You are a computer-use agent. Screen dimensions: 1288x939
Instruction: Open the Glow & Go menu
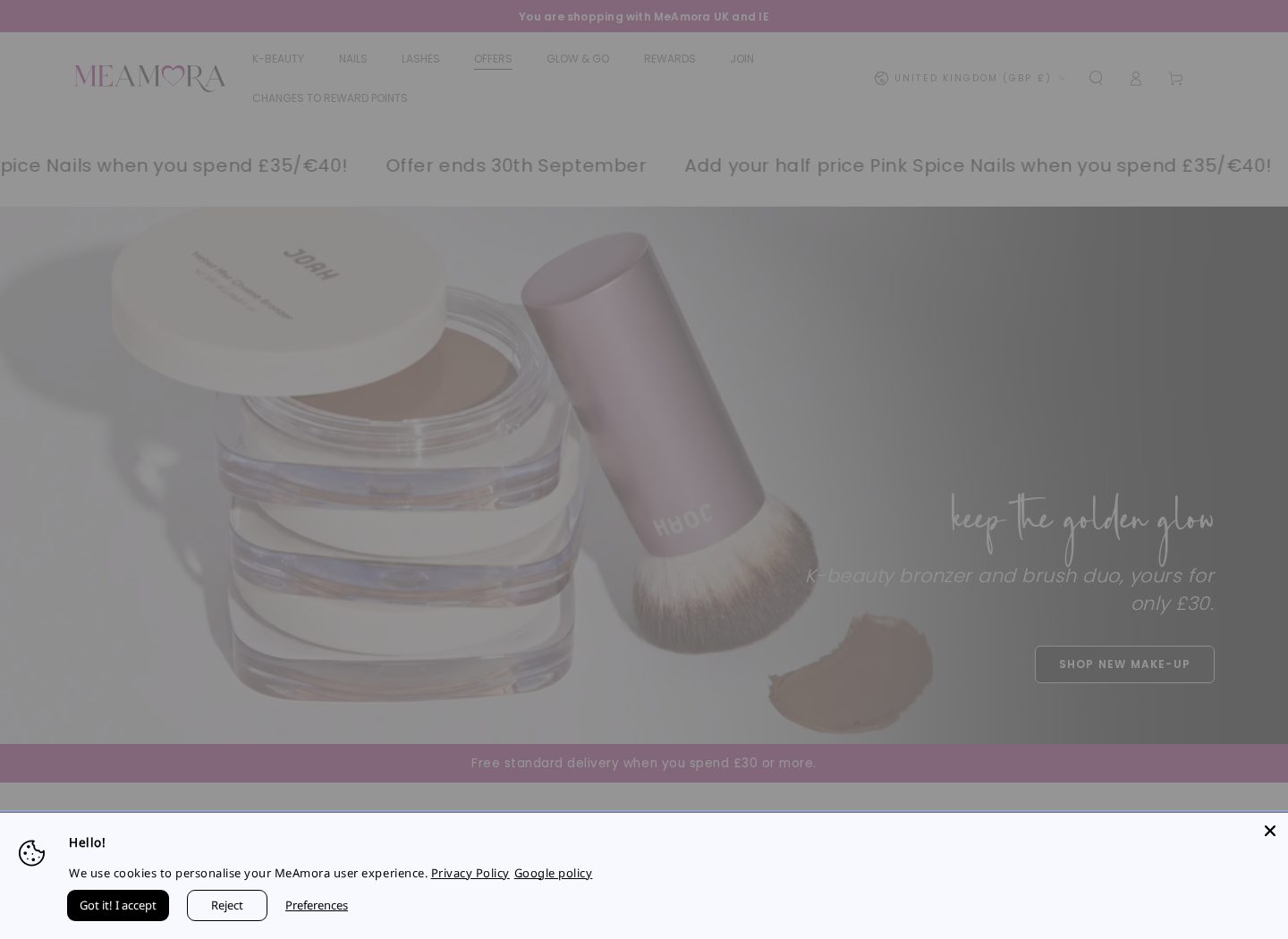point(578,59)
